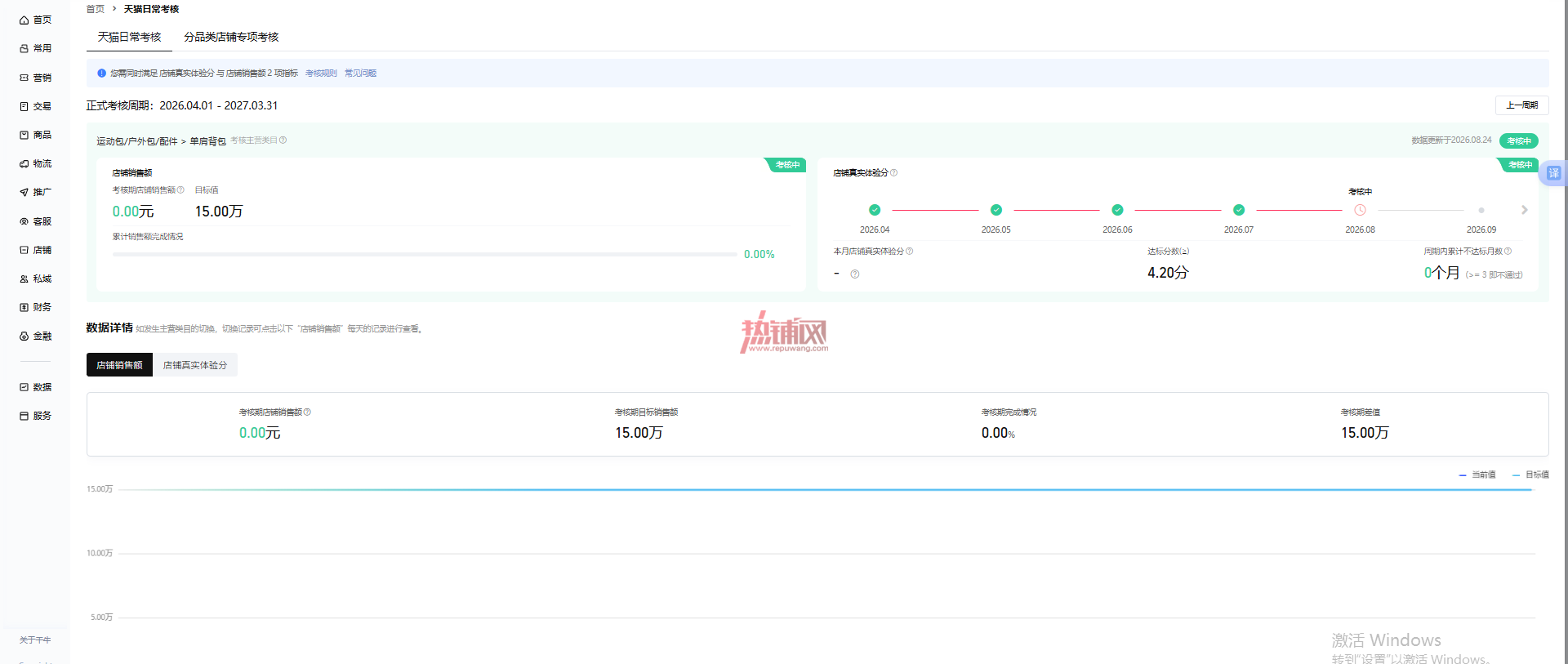Open the 客服 sidebar icon
1568x664 pixels.
coord(24,221)
